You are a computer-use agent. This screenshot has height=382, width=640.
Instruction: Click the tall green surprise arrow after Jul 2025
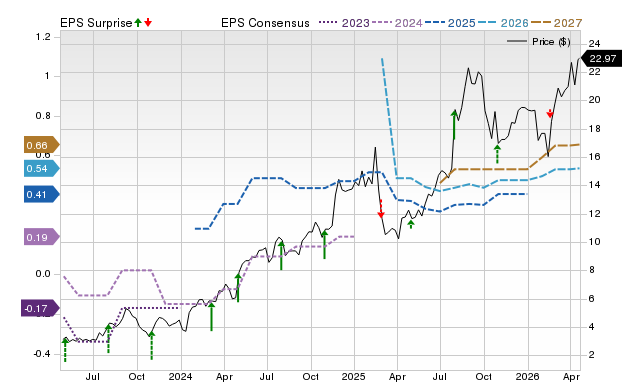(454, 125)
